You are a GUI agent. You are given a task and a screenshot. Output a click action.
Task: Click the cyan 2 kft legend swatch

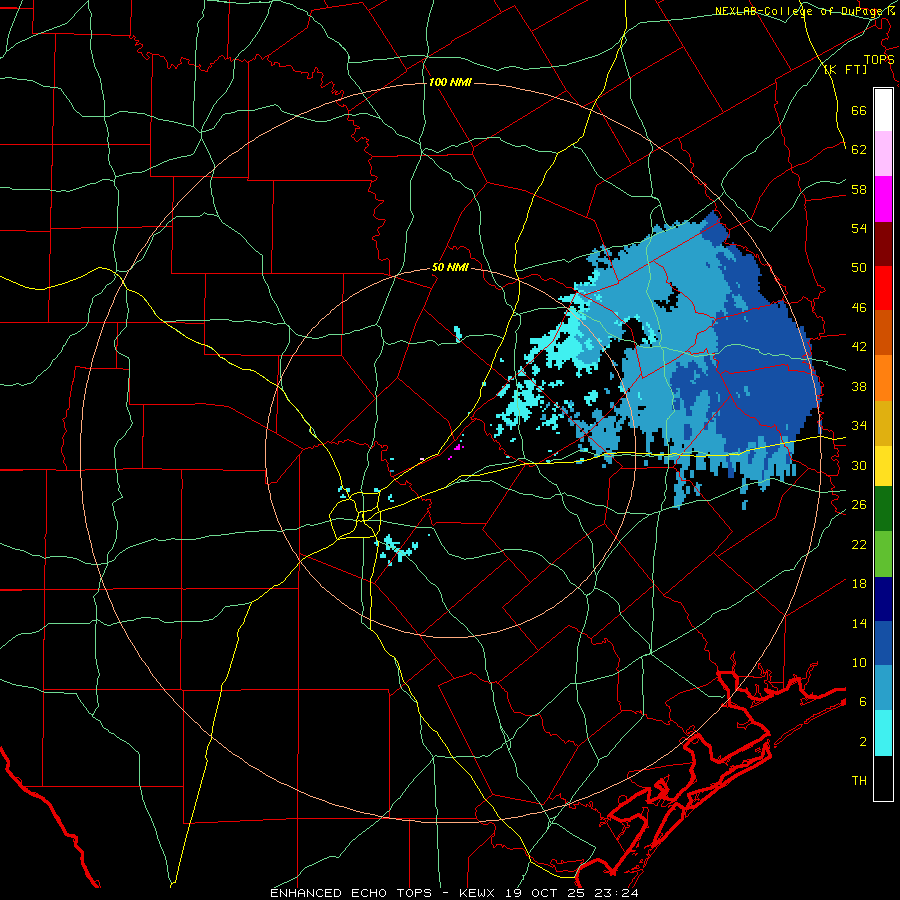[883, 733]
